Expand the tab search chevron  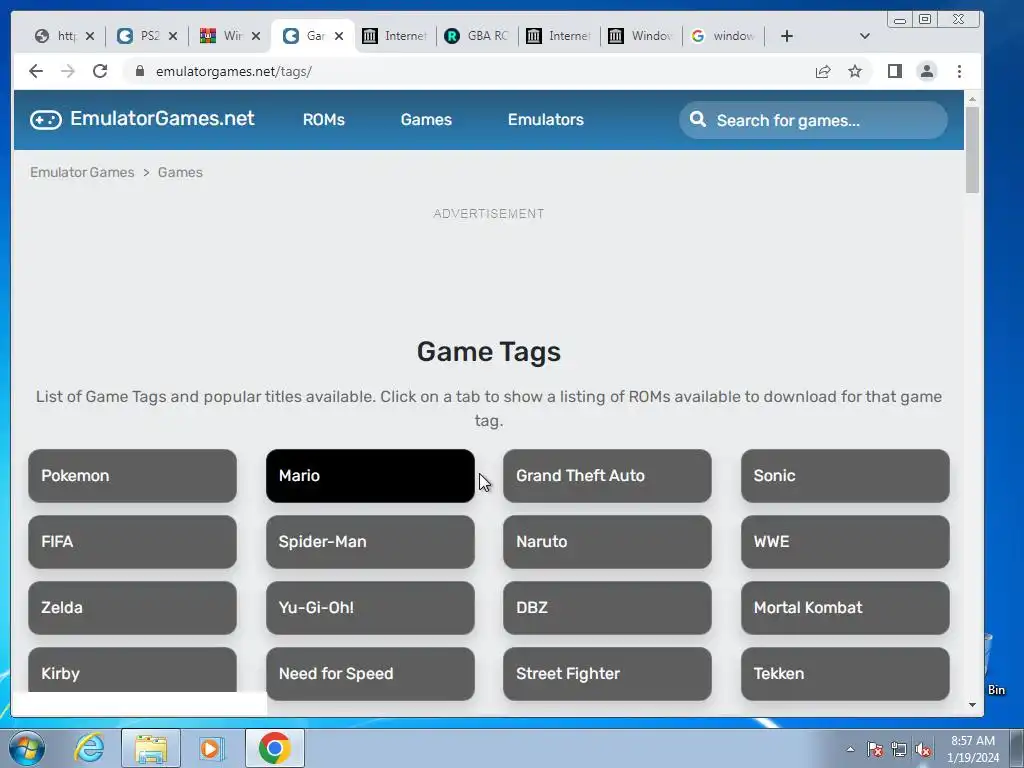click(x=865, y=36)
